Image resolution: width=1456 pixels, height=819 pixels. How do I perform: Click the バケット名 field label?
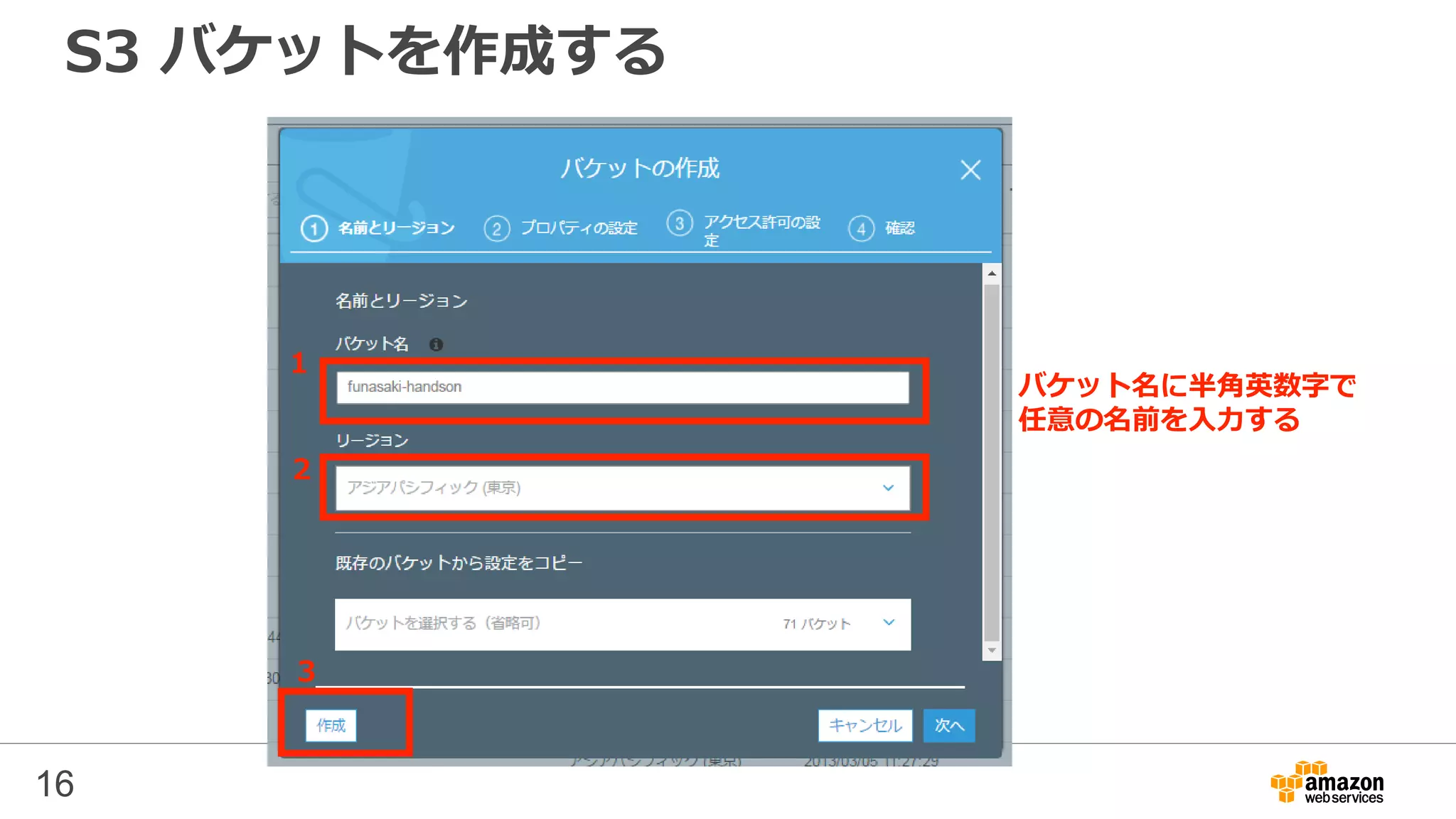[x=372, y=344]
